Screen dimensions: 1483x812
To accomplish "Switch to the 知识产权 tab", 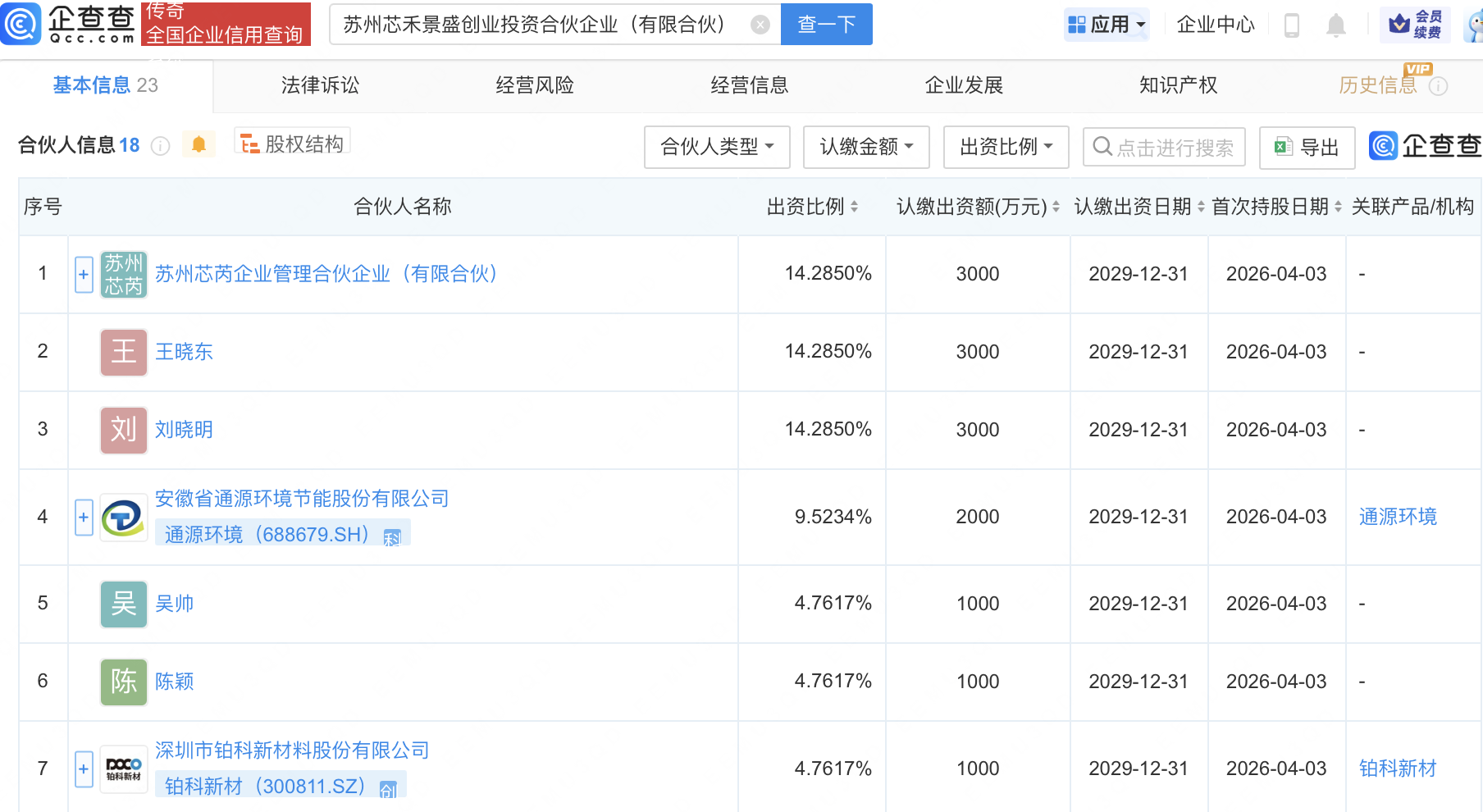I will [1178, 85].
